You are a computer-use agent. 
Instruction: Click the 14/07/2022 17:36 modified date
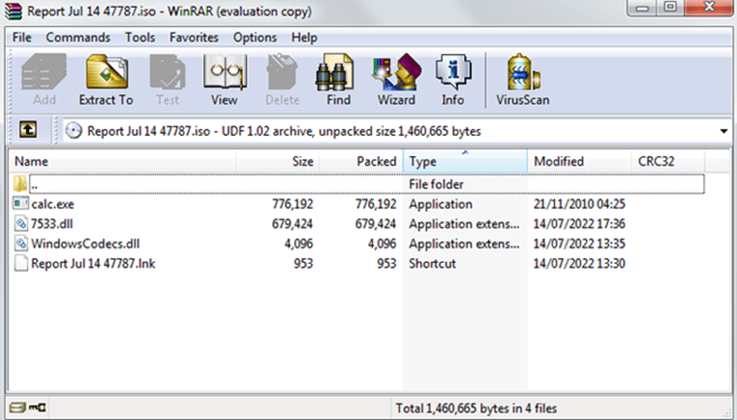click(579, 224)
